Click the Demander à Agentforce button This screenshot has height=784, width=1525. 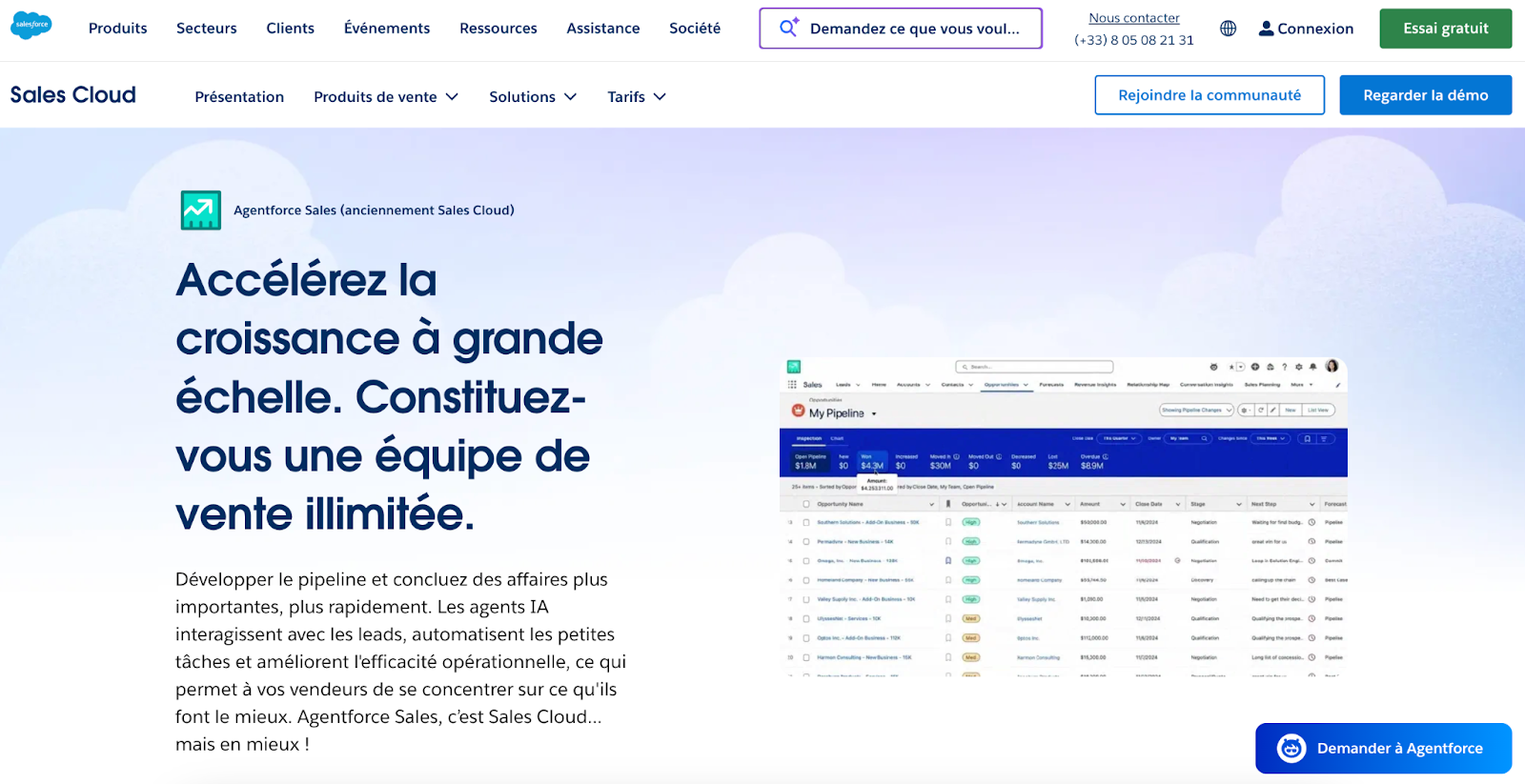(x=1383, y=748)
